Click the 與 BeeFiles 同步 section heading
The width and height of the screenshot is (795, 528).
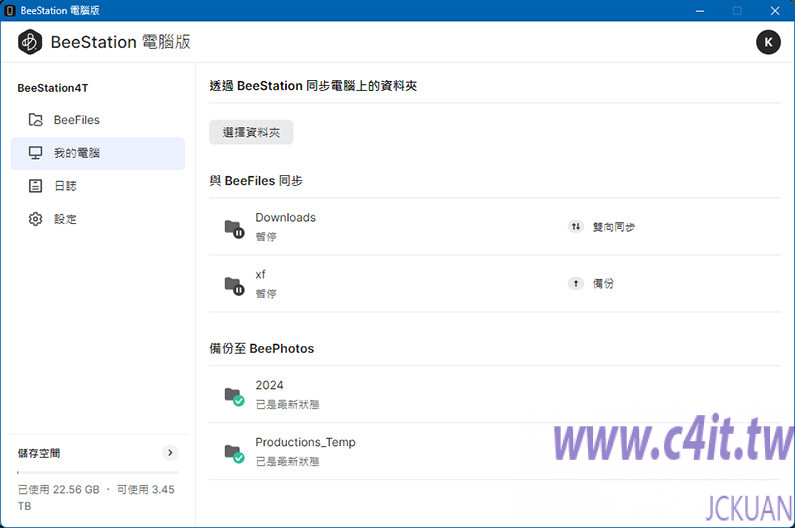[256, 181]
